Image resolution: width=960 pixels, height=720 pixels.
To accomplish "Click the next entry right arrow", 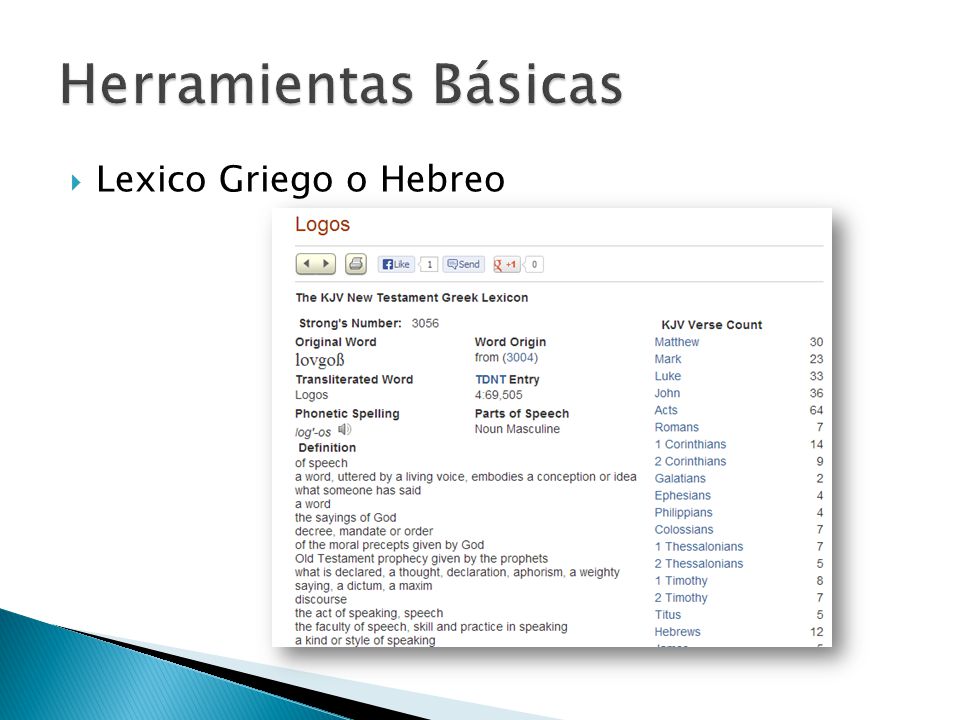I will pos(326,264).
